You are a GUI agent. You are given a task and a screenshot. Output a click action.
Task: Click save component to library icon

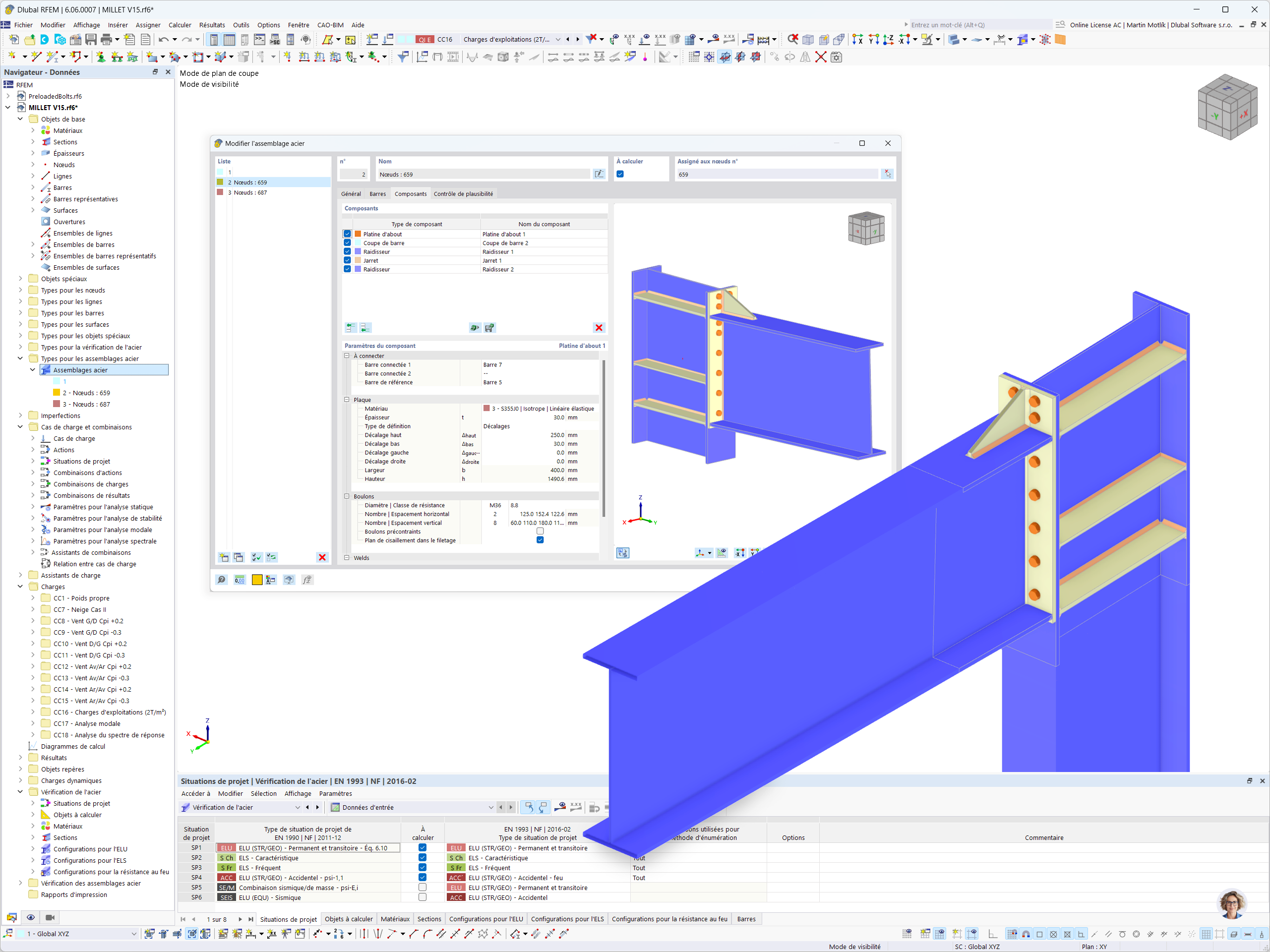[x=489, y=328]
